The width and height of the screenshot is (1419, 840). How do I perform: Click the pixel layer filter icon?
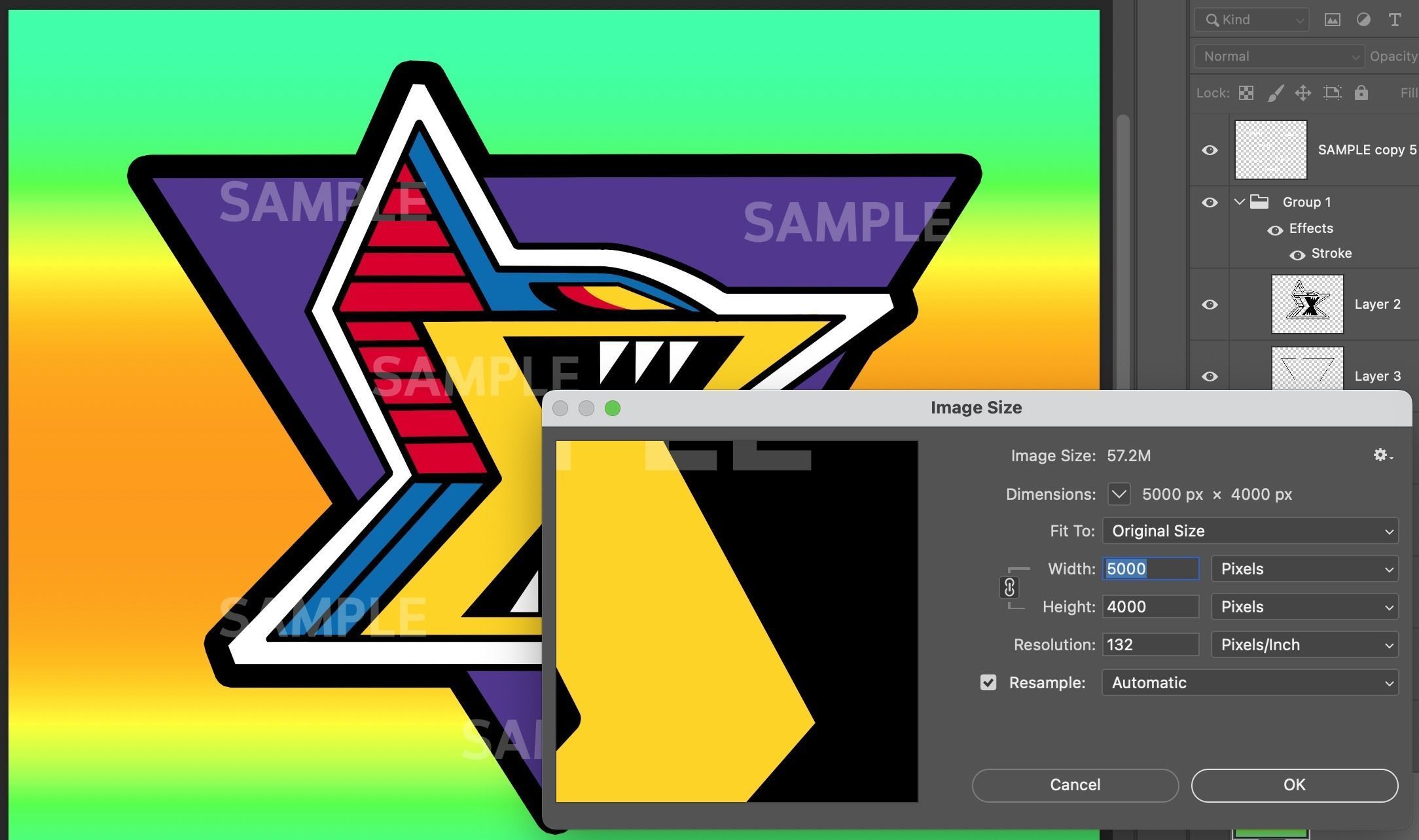pos(1332,20)
